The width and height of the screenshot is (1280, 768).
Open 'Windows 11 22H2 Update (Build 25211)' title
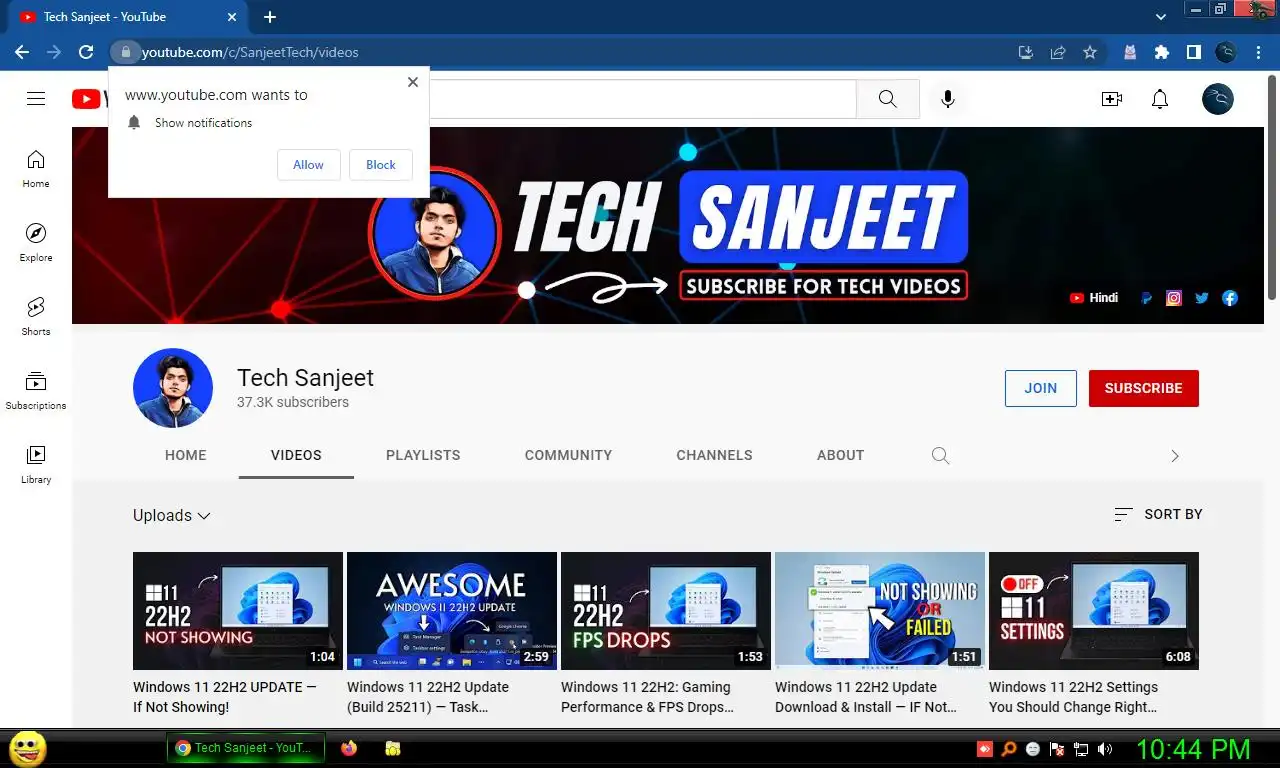[428, 697]
